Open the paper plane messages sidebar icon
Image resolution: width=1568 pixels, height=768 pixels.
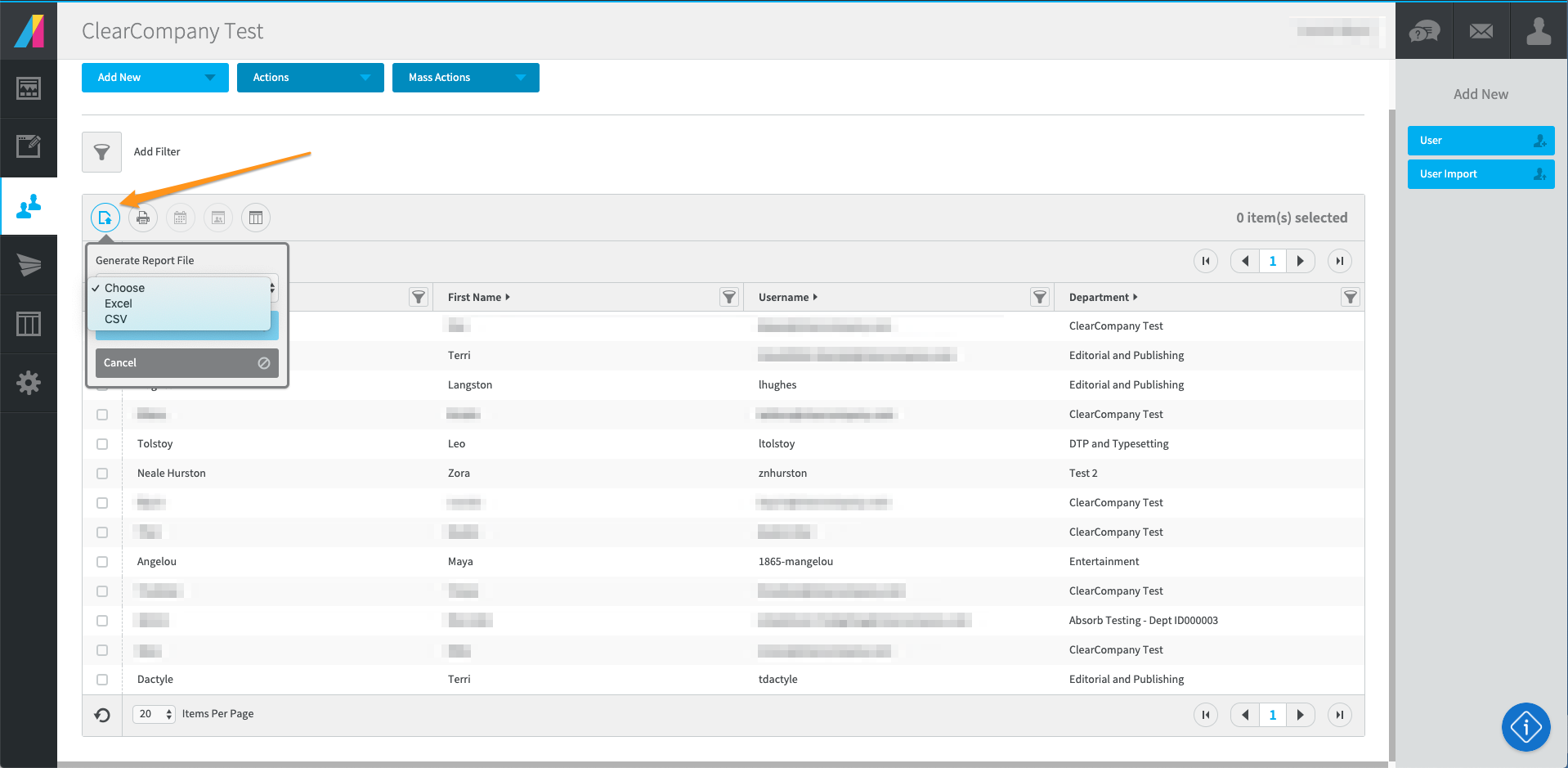click(29, 265)
